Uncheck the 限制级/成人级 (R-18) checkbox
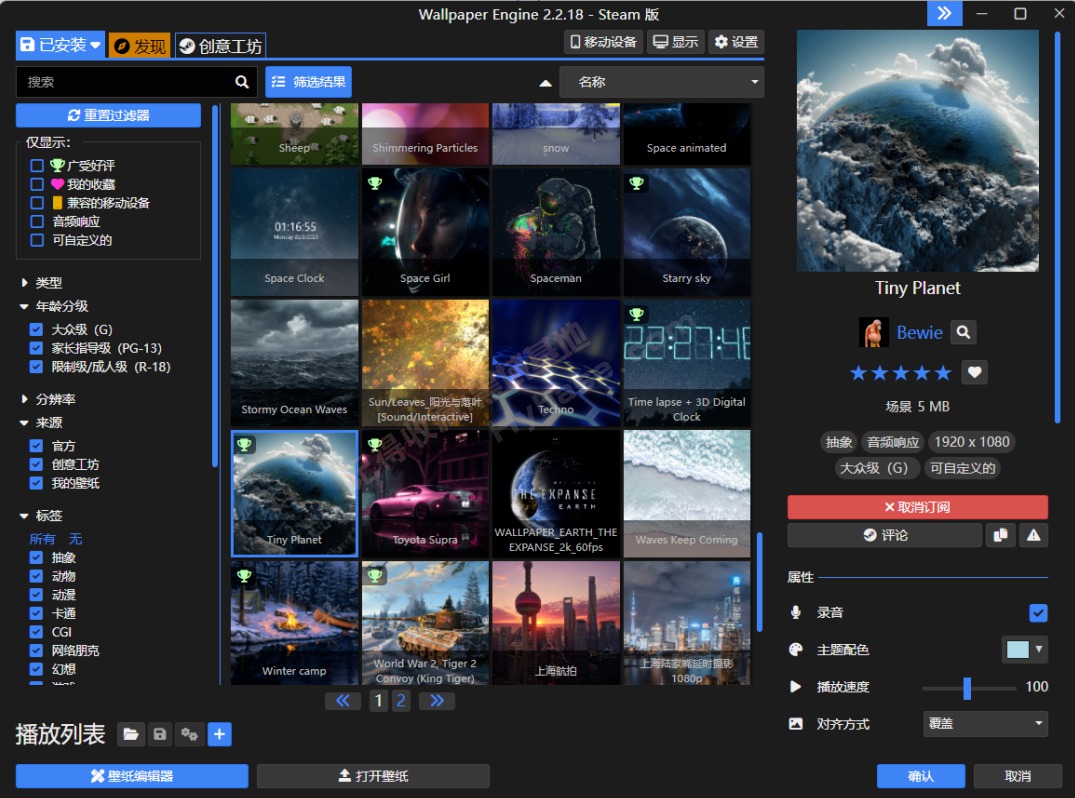Image resolution: width=1075 pixels, height=798 pixels. 37,367
